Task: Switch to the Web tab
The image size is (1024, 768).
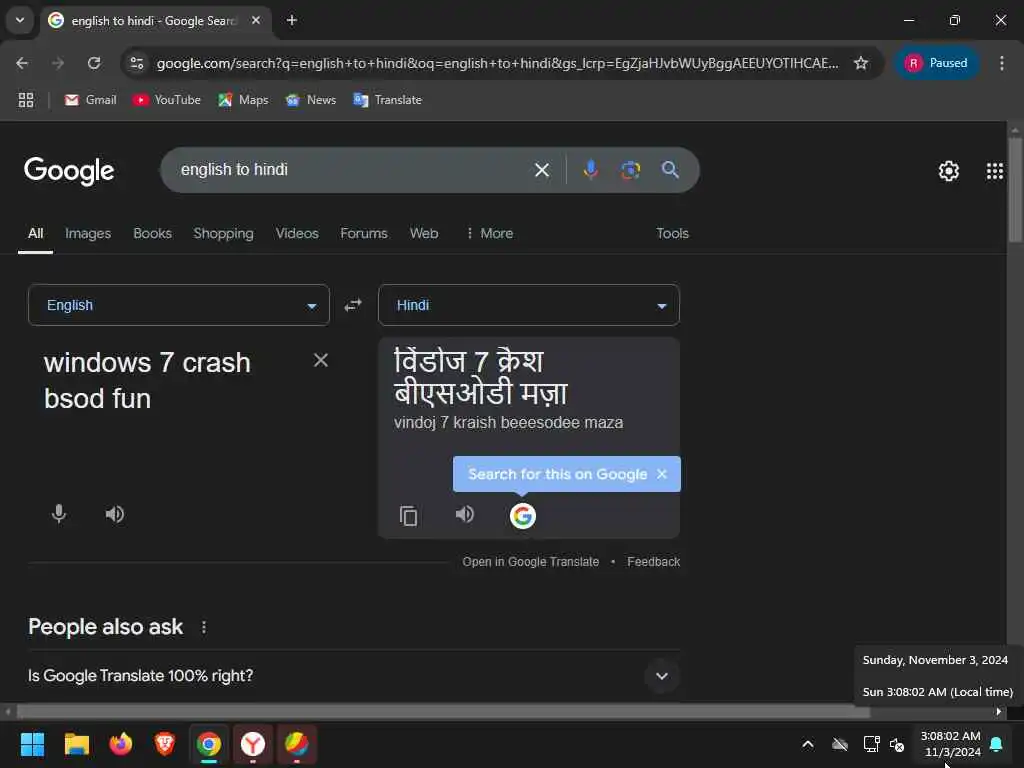Action: [424, 233]
